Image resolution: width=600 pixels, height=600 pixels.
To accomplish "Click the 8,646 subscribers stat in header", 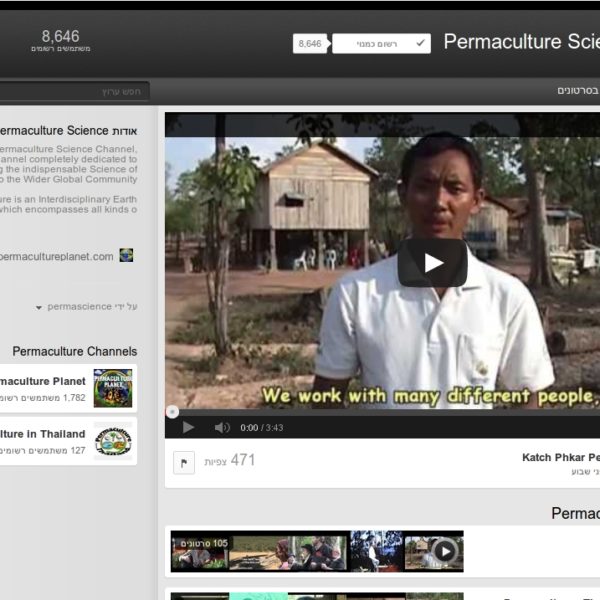I will click(x=60, y=40).
